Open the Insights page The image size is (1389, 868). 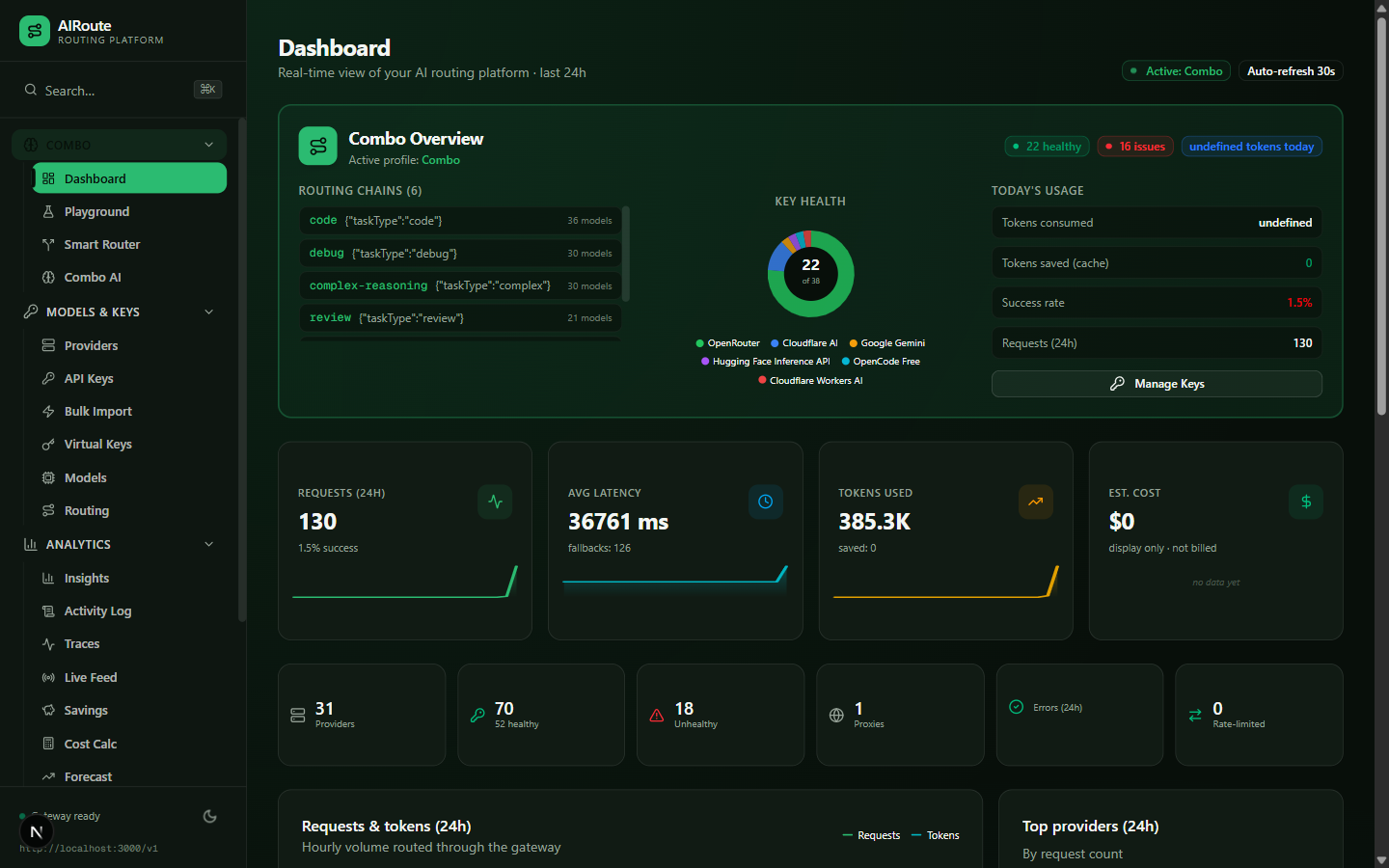129,578
